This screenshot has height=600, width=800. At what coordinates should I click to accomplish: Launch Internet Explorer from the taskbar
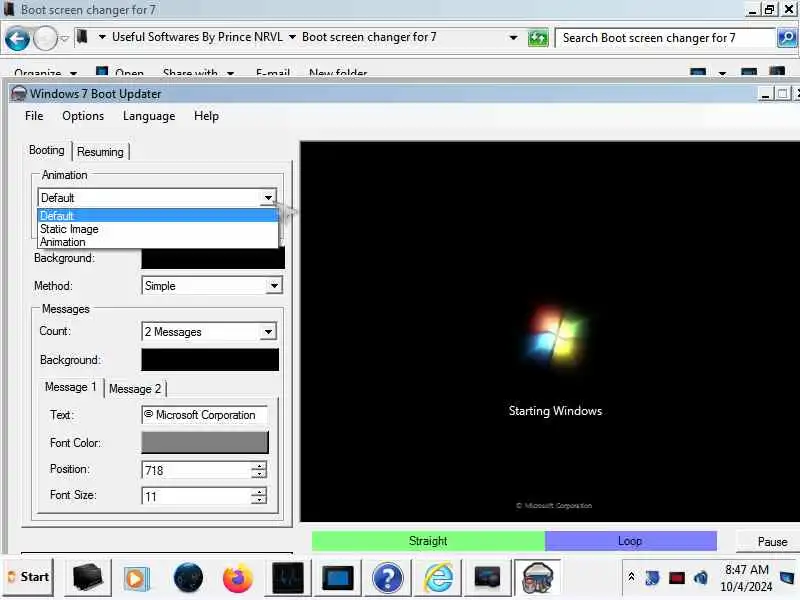[x=438, y=578]
